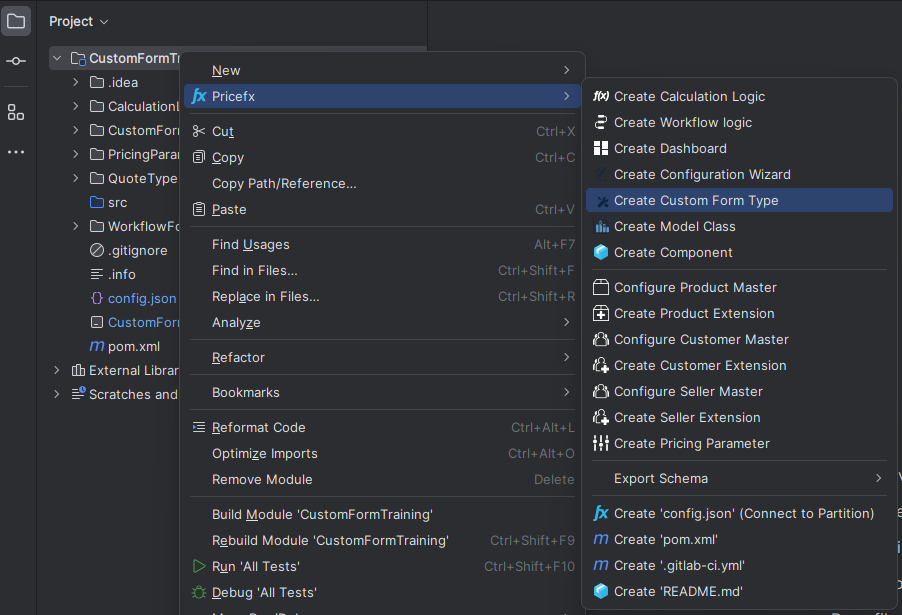Expand the PricingParameter folder
The height and width of the screenshot is (615, 902).
76,154
